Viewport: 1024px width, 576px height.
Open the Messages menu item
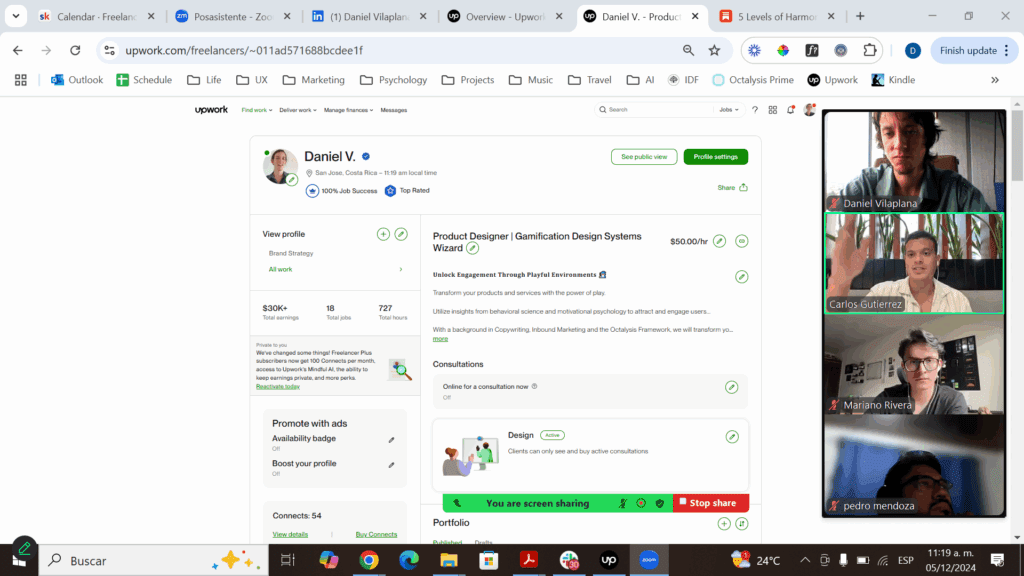coord(393,110)
